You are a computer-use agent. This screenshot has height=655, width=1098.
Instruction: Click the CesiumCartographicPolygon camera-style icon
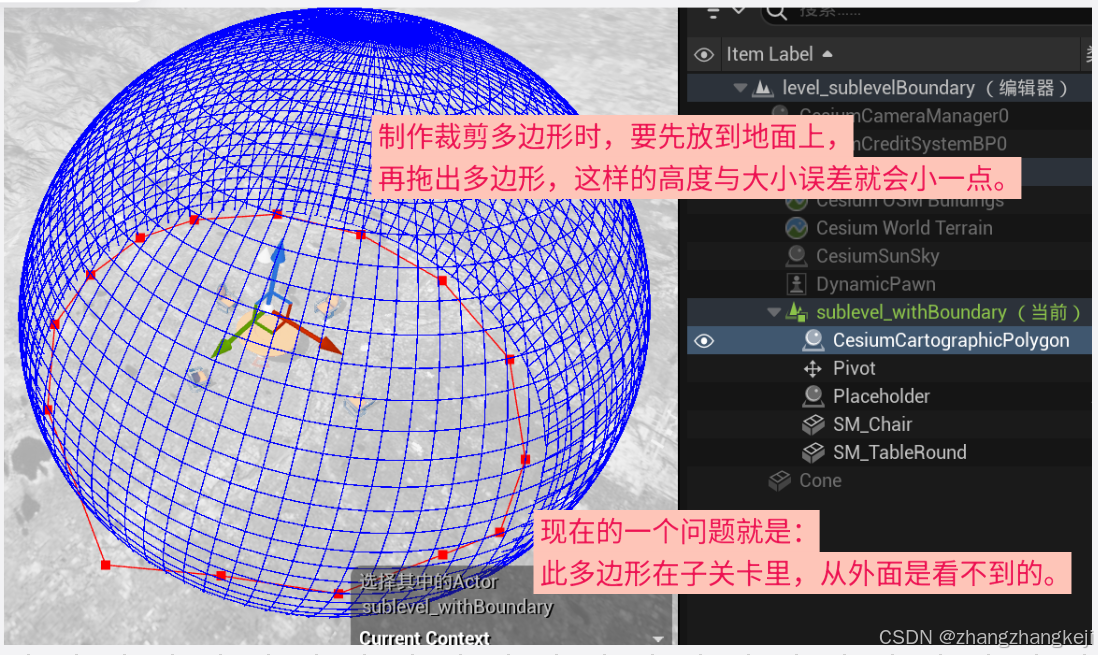click(814, 340)
